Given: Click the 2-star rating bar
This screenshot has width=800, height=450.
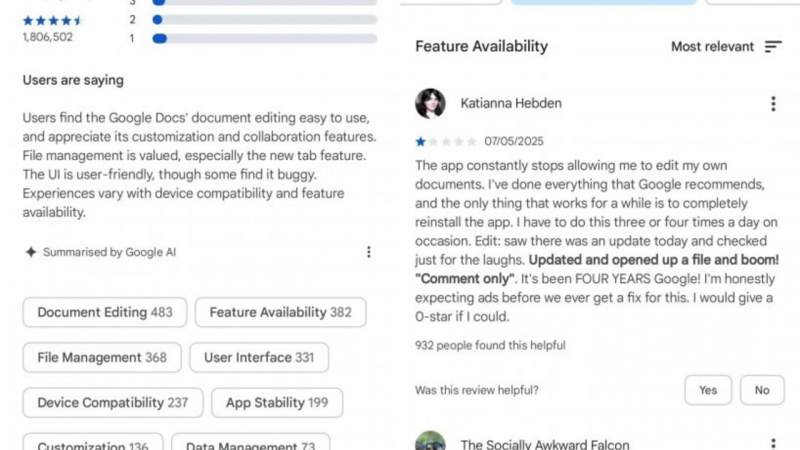Looking at the screenshot, I should coord(264,19).
